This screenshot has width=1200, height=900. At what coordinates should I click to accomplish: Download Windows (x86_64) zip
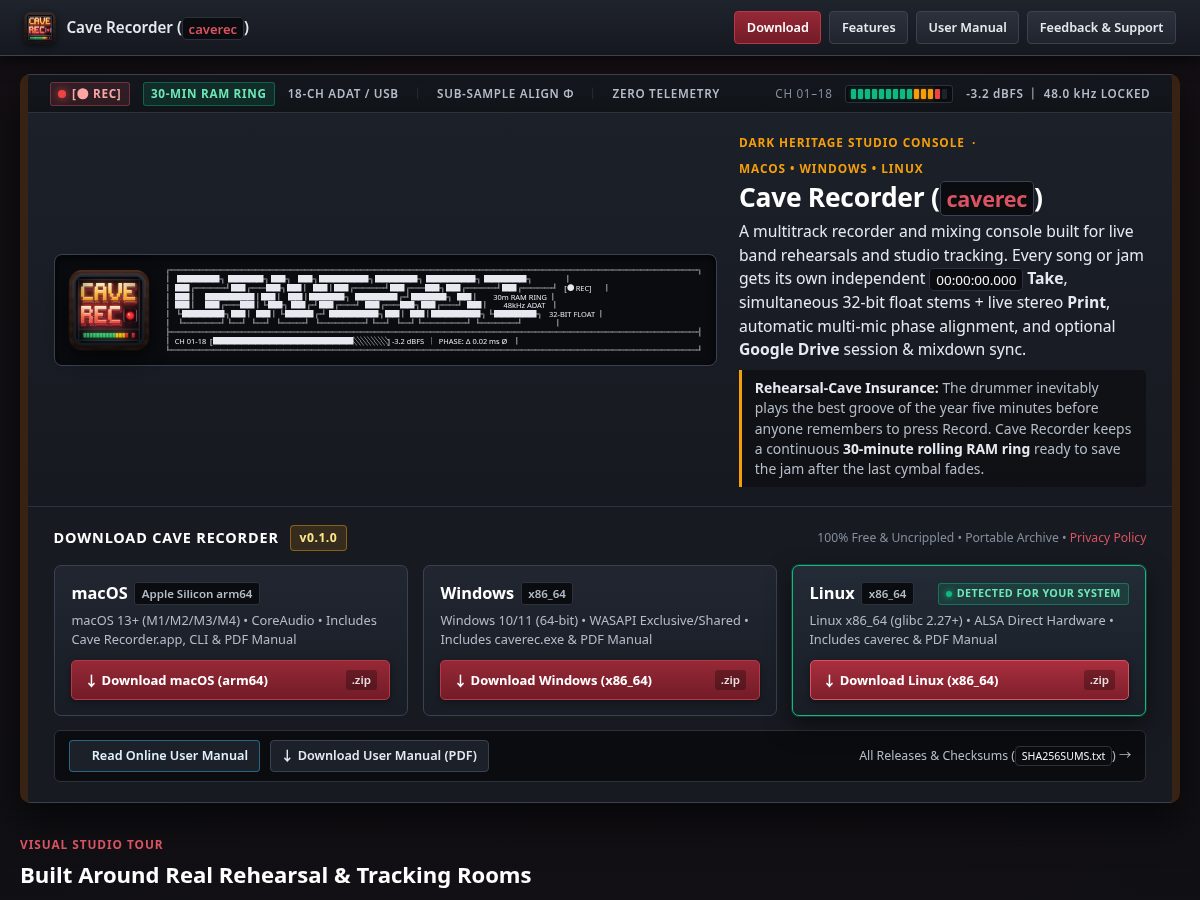pos(600,680)
